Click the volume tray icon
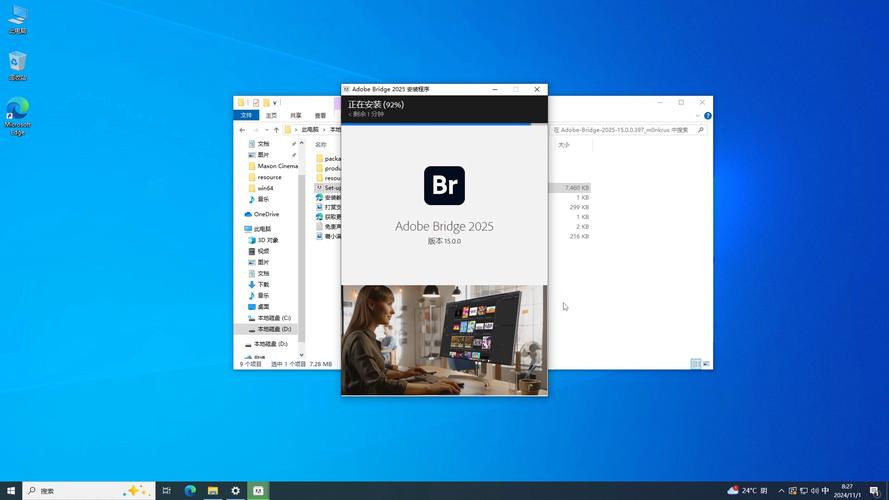The height and width of the screenshot is (500, 889). 815,490
